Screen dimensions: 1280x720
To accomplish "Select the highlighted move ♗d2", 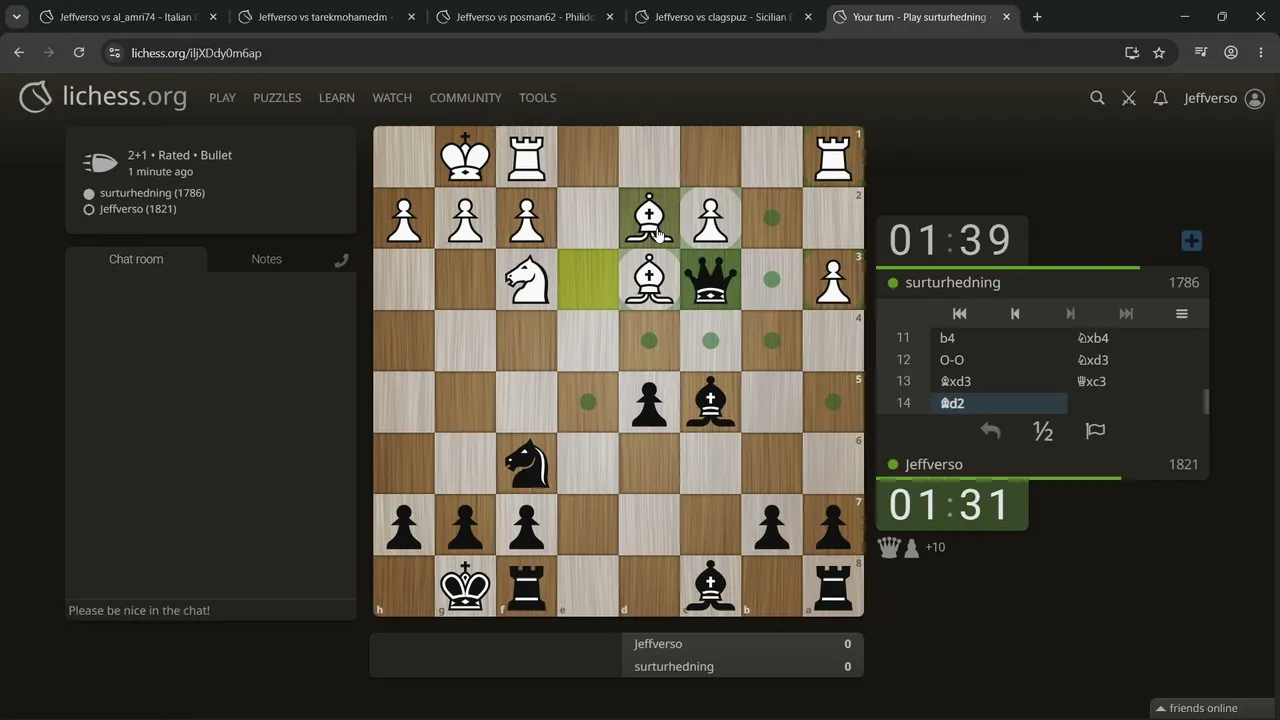I will [x=998, y=403].
